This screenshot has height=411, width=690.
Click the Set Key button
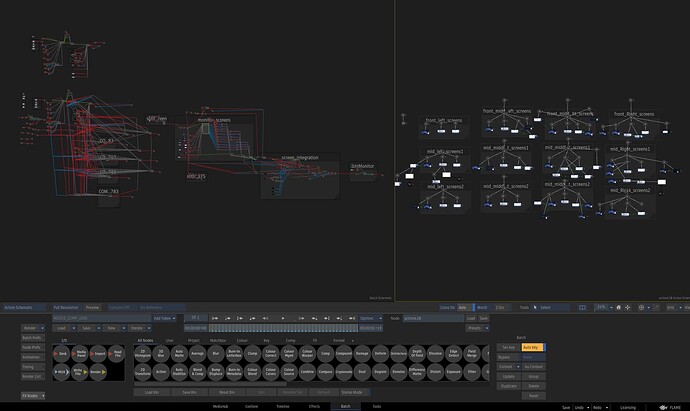pyautogui.click(x=509, y=347)
